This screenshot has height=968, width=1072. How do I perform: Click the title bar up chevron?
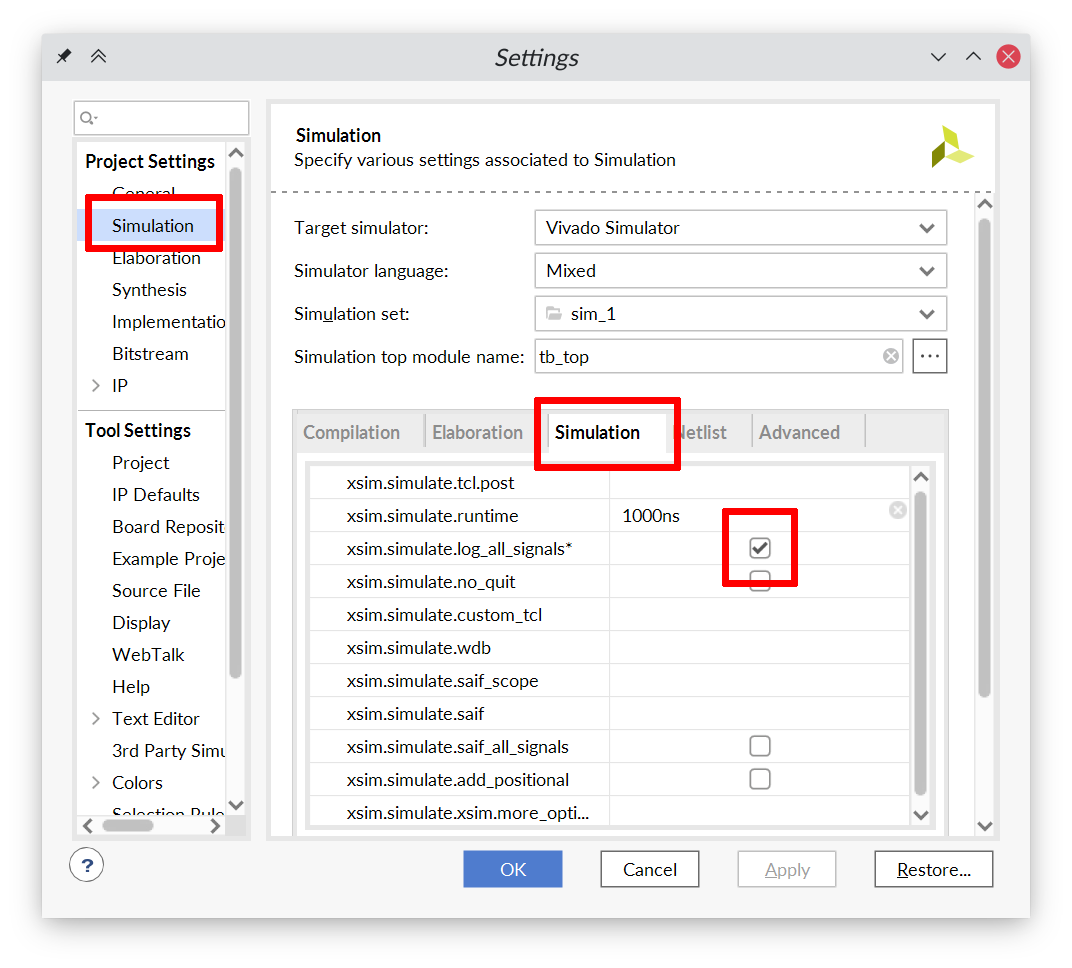coord(973,57)
